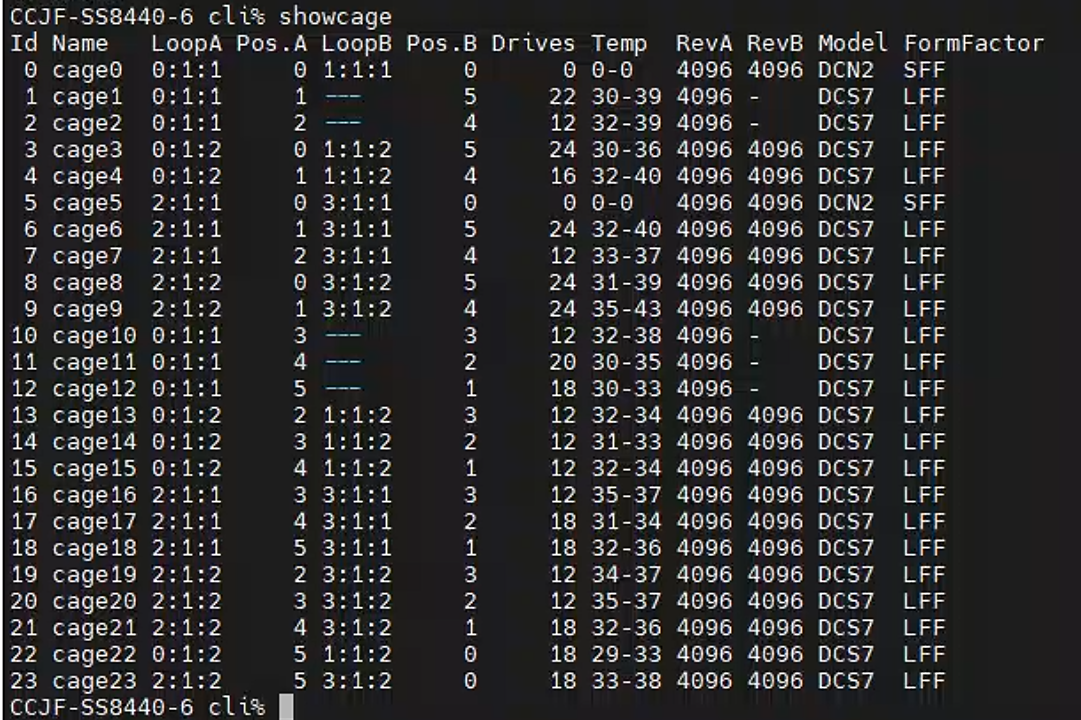Click temperature 31-39 in cage8 row
This screenshot has height=720, width=1081.
pyautogui.click(x=626, y=282)
